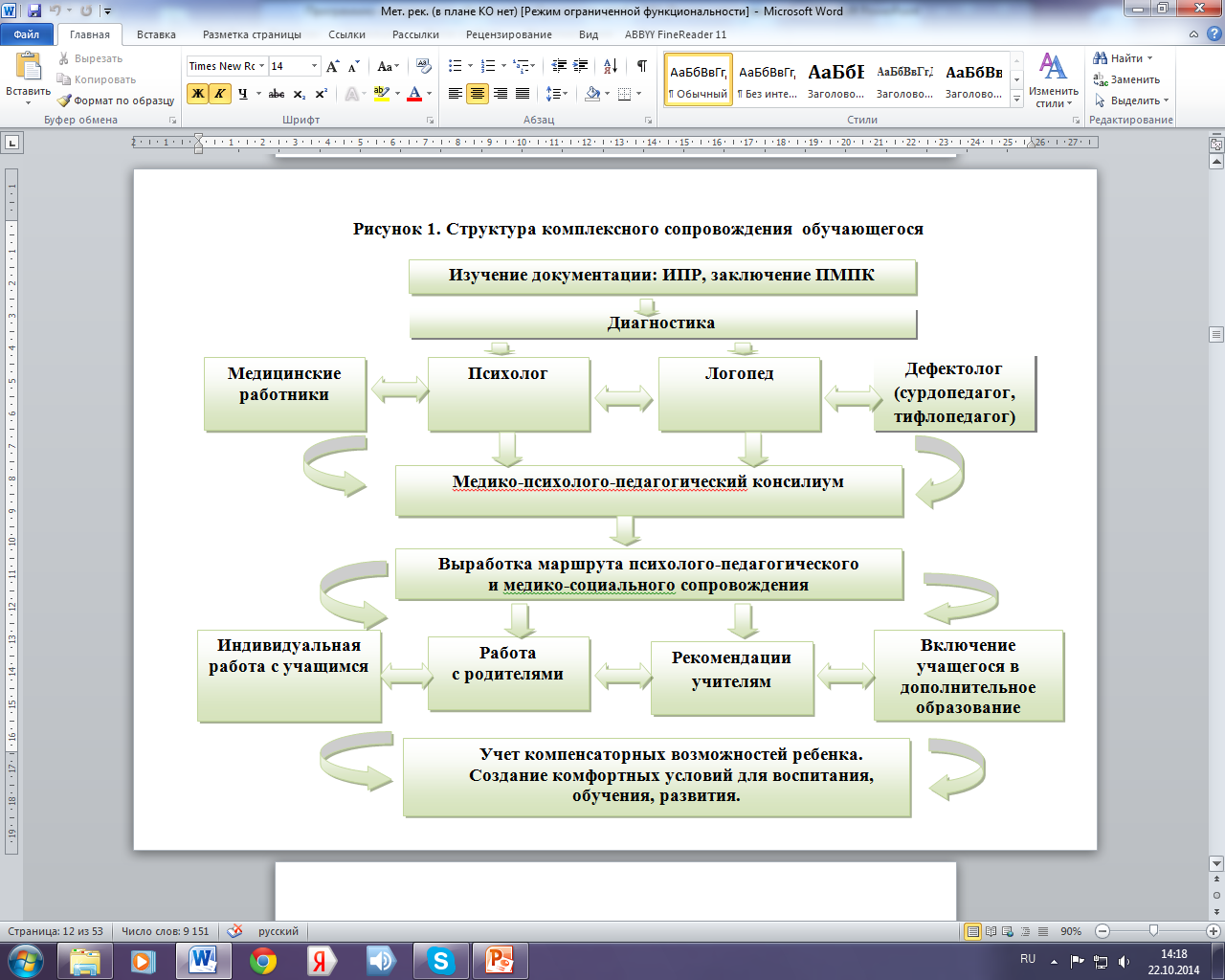
Task: Switch to Рецензирование tab
Action: tap(509, 34)
